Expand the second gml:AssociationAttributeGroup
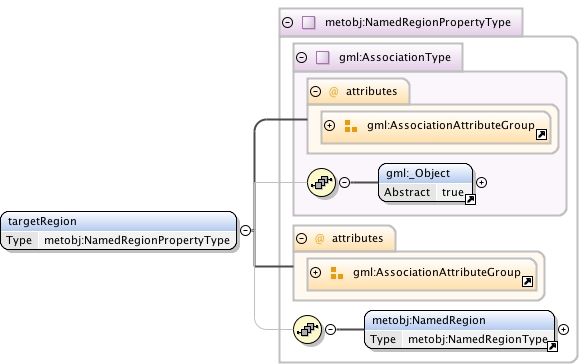Viewport: 579px width, 364px height. (315, 272)
